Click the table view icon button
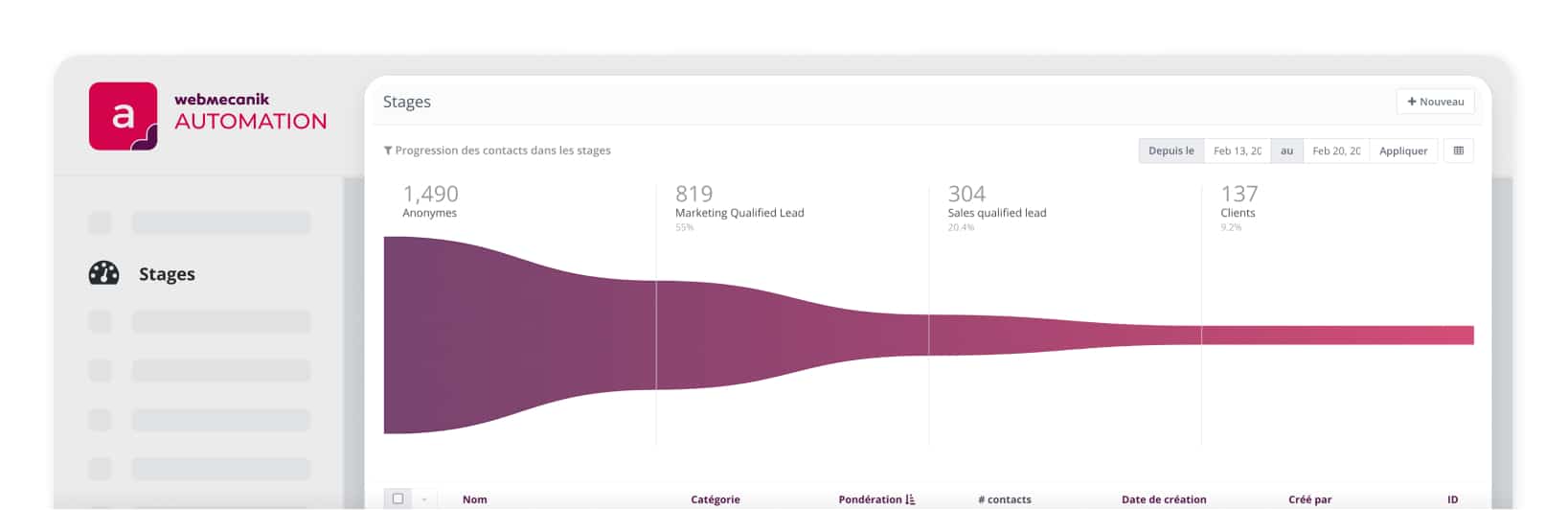The image size is (1568, 510). [1458, 151]
